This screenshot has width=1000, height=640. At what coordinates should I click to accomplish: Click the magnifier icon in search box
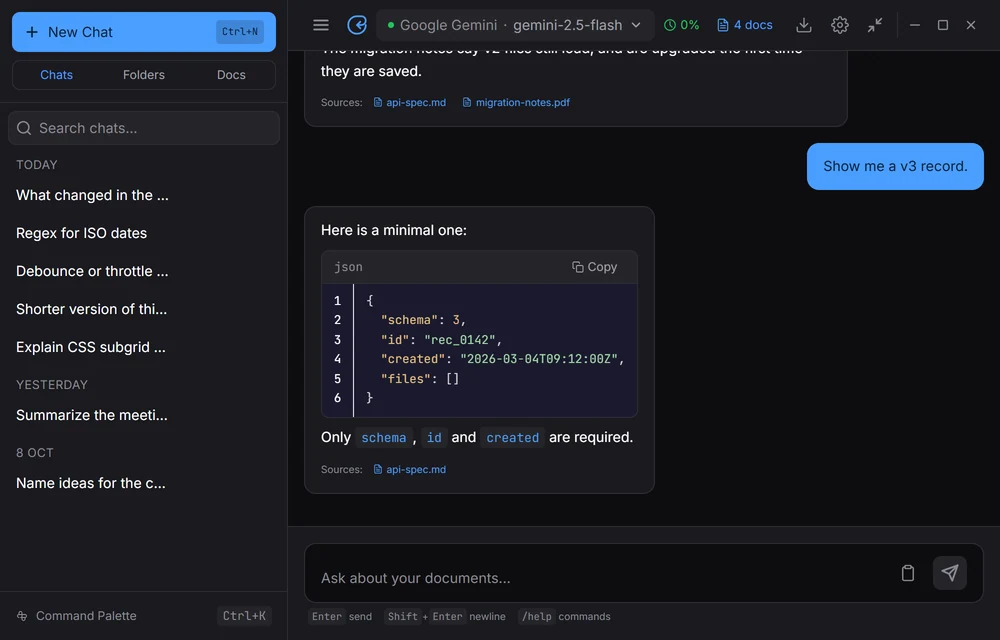click(24, 128)
